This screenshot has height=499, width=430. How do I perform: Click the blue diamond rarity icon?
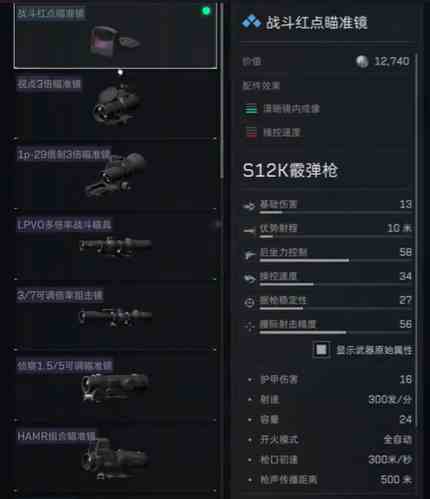pyautogui.click(x=251, y=22)
